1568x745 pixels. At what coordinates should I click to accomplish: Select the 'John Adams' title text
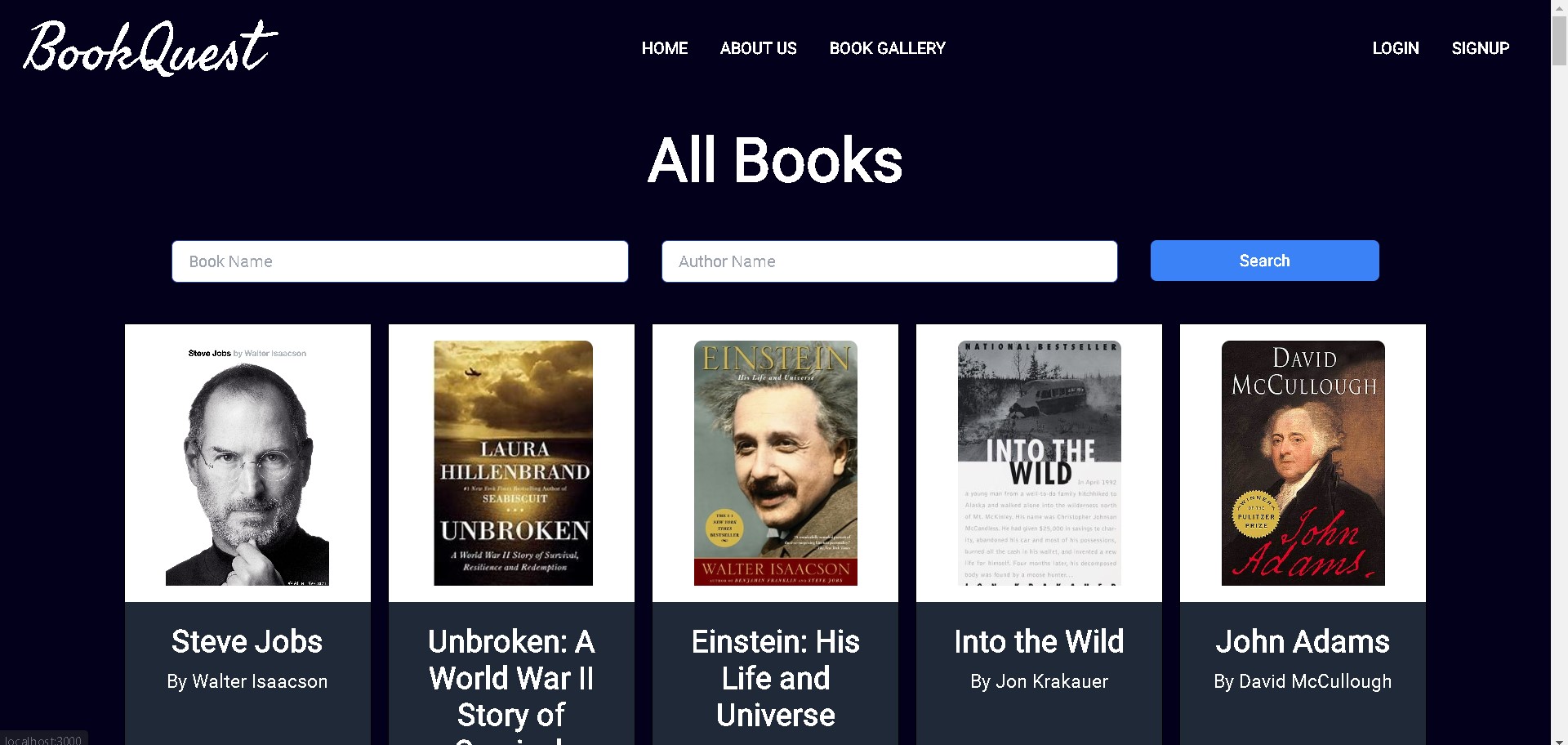pyautogui.click(x=1303, y=641)
